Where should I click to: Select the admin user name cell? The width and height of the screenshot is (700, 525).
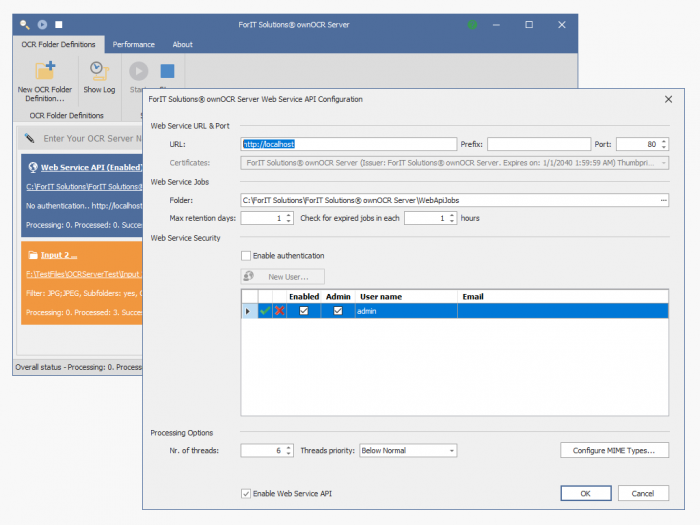(x=406, y=311)
